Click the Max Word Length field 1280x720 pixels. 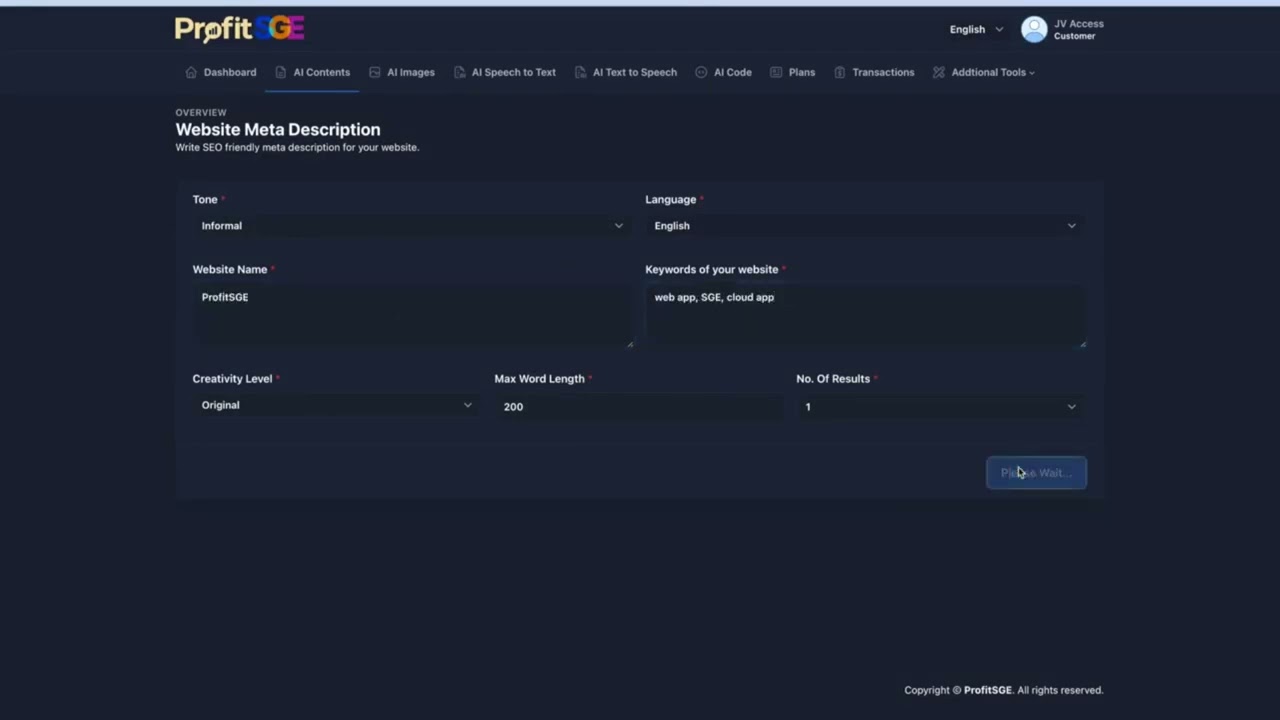tap(638, 406)
